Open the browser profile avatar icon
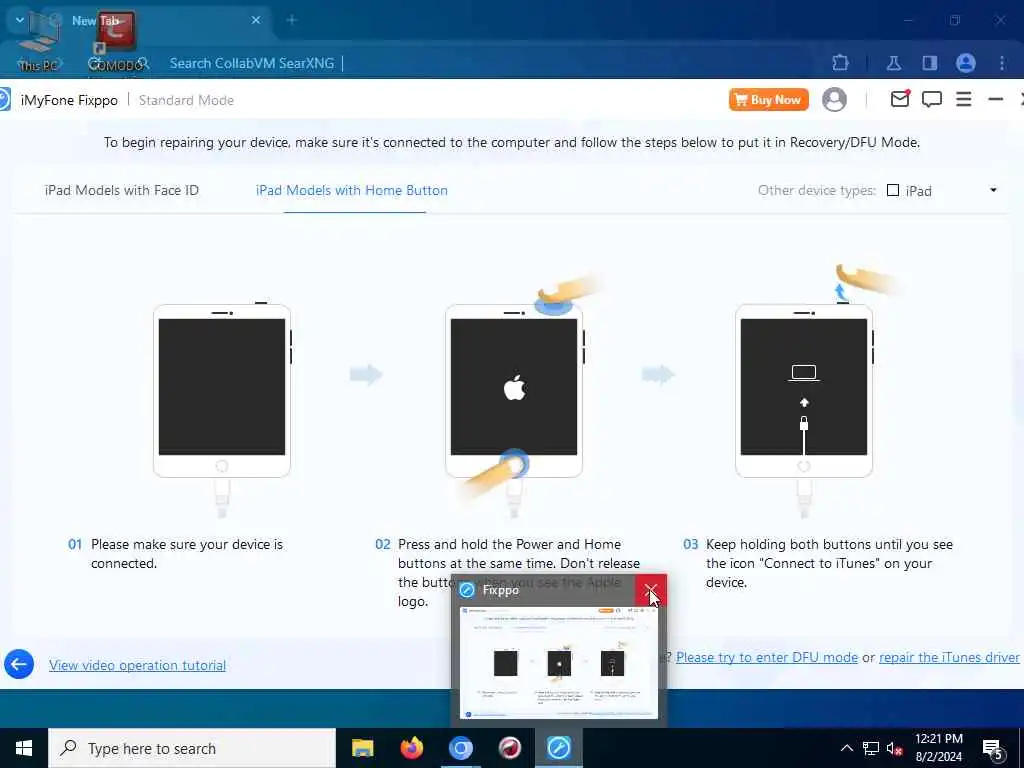Screen dimensions: 1024x768 (965, 63)
